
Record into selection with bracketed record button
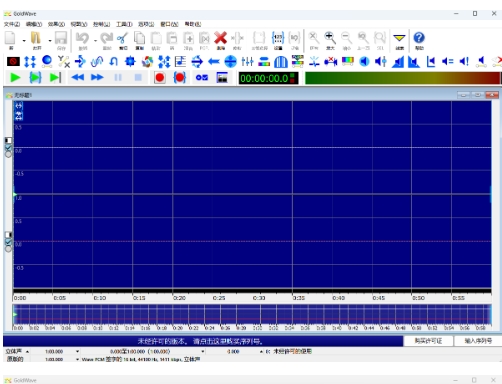pos(179,78)
